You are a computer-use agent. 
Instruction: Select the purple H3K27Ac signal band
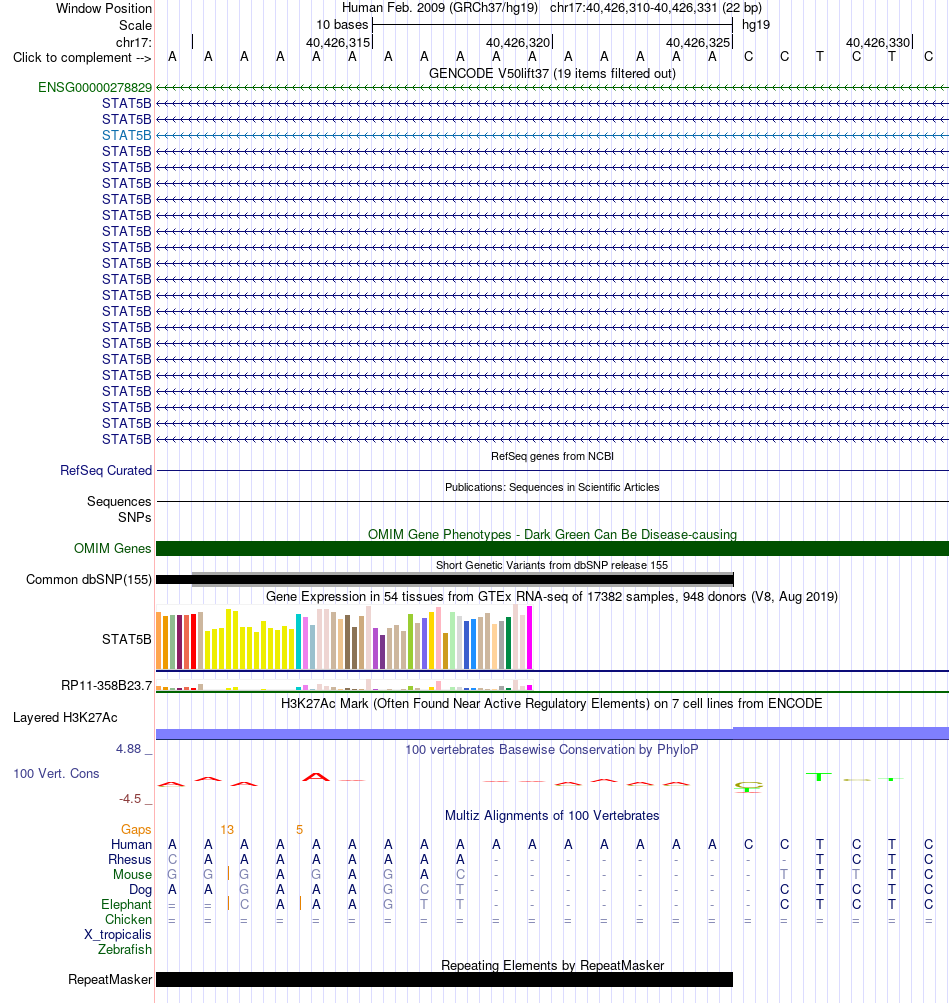pyautogui.click(x=552, y=733)
